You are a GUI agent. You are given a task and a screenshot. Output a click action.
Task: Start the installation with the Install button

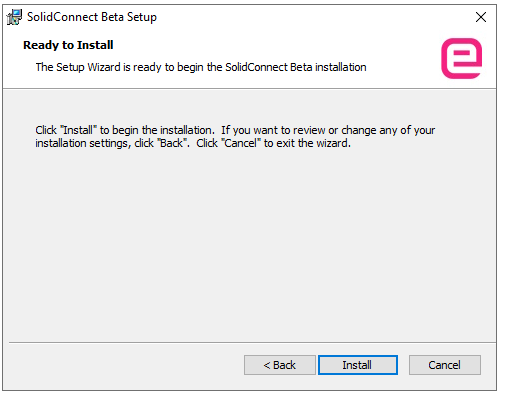[358, 365]
